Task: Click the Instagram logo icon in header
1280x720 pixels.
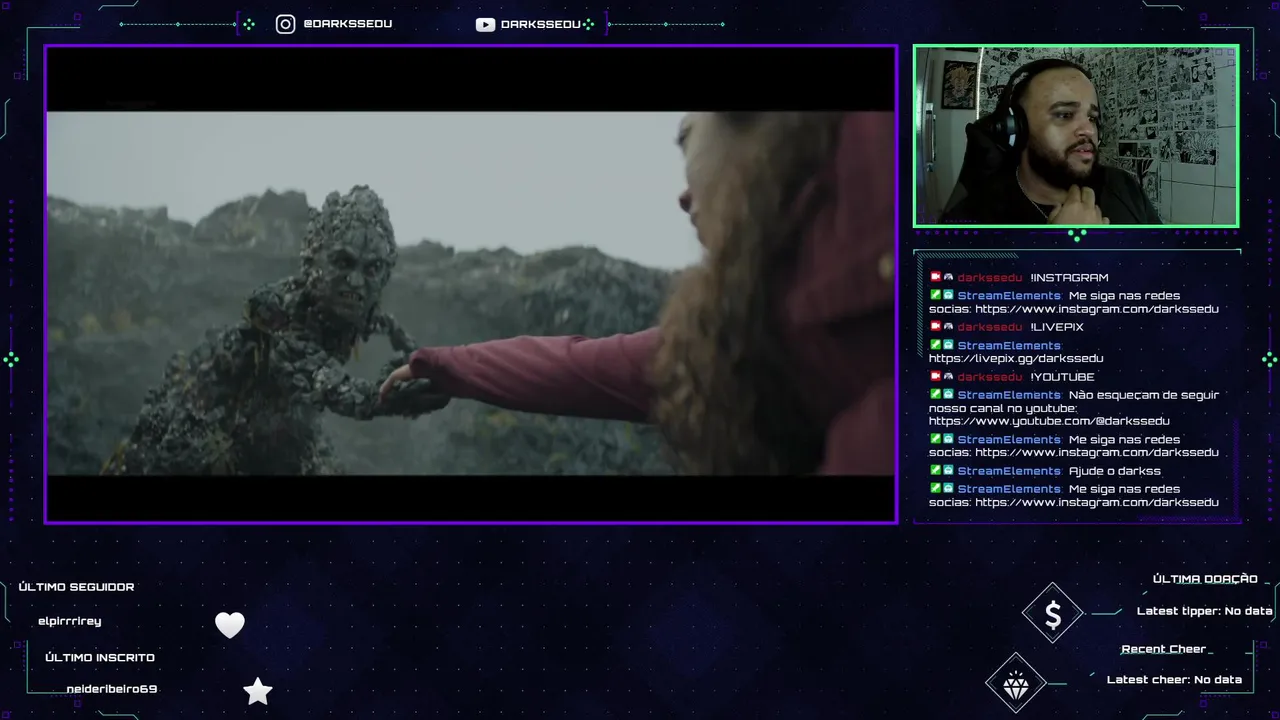Action: coord(285,24)
